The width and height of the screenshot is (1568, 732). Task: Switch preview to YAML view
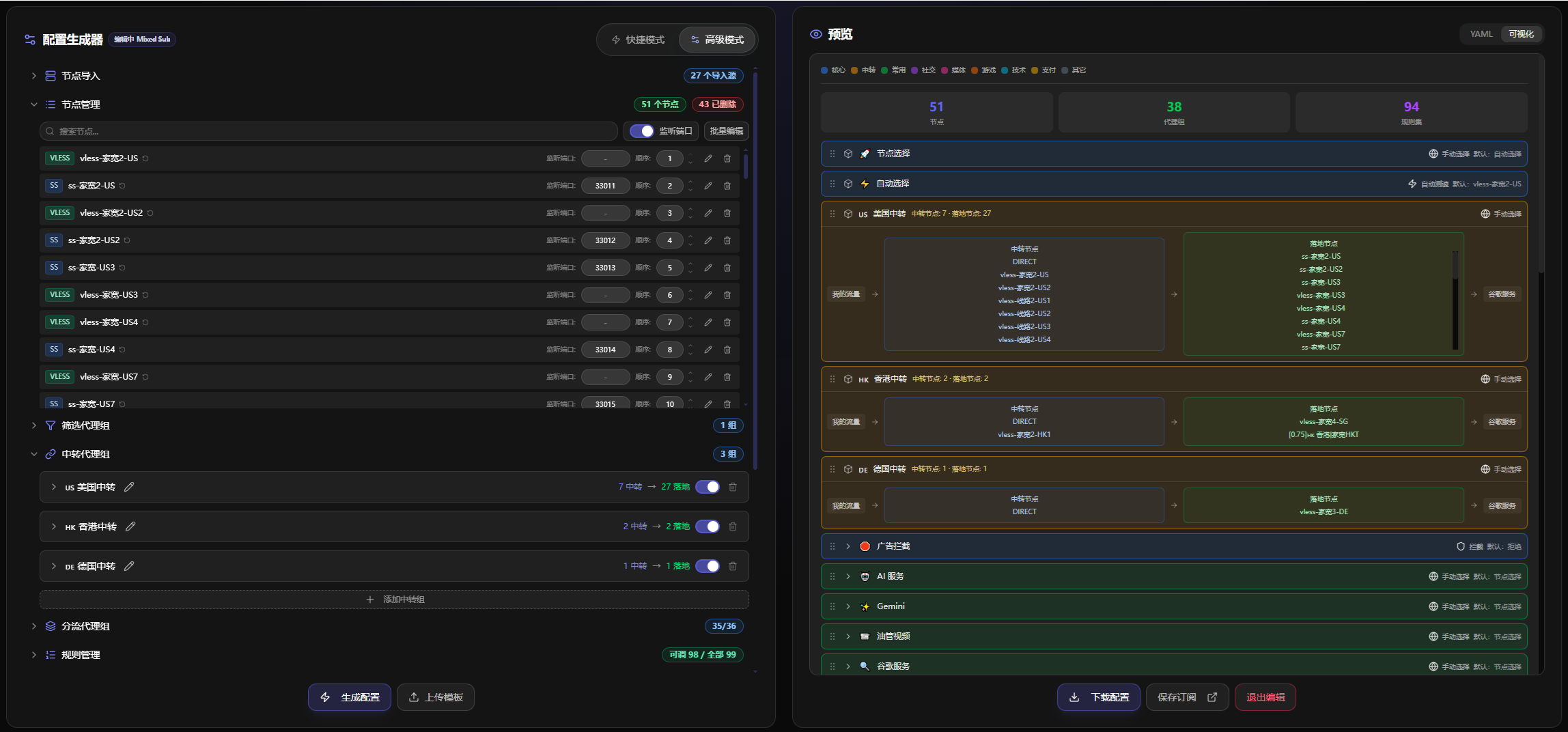point(1481,34)
